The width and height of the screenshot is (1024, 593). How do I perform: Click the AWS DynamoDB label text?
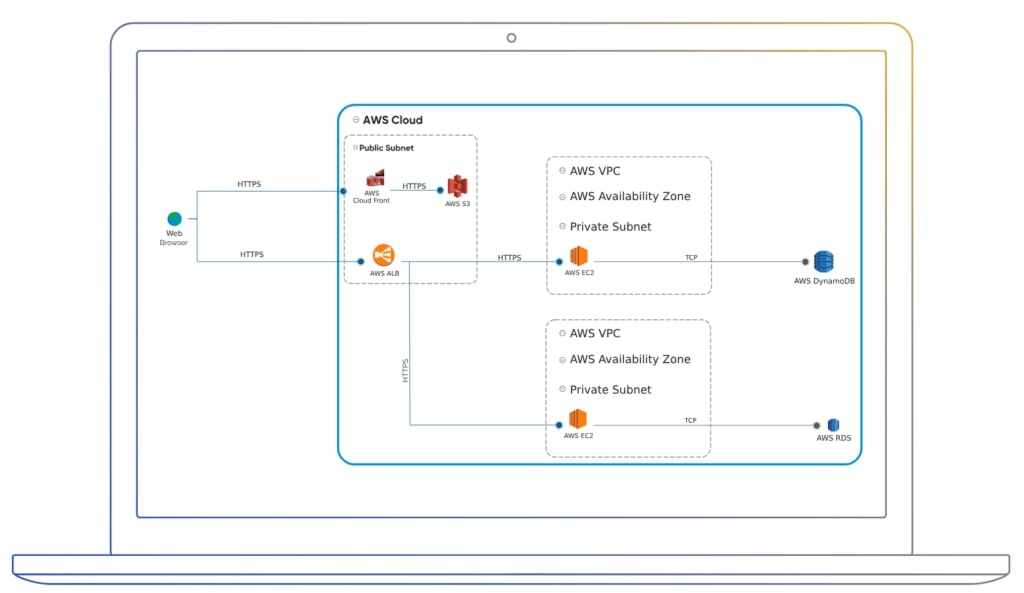(823, 281)
